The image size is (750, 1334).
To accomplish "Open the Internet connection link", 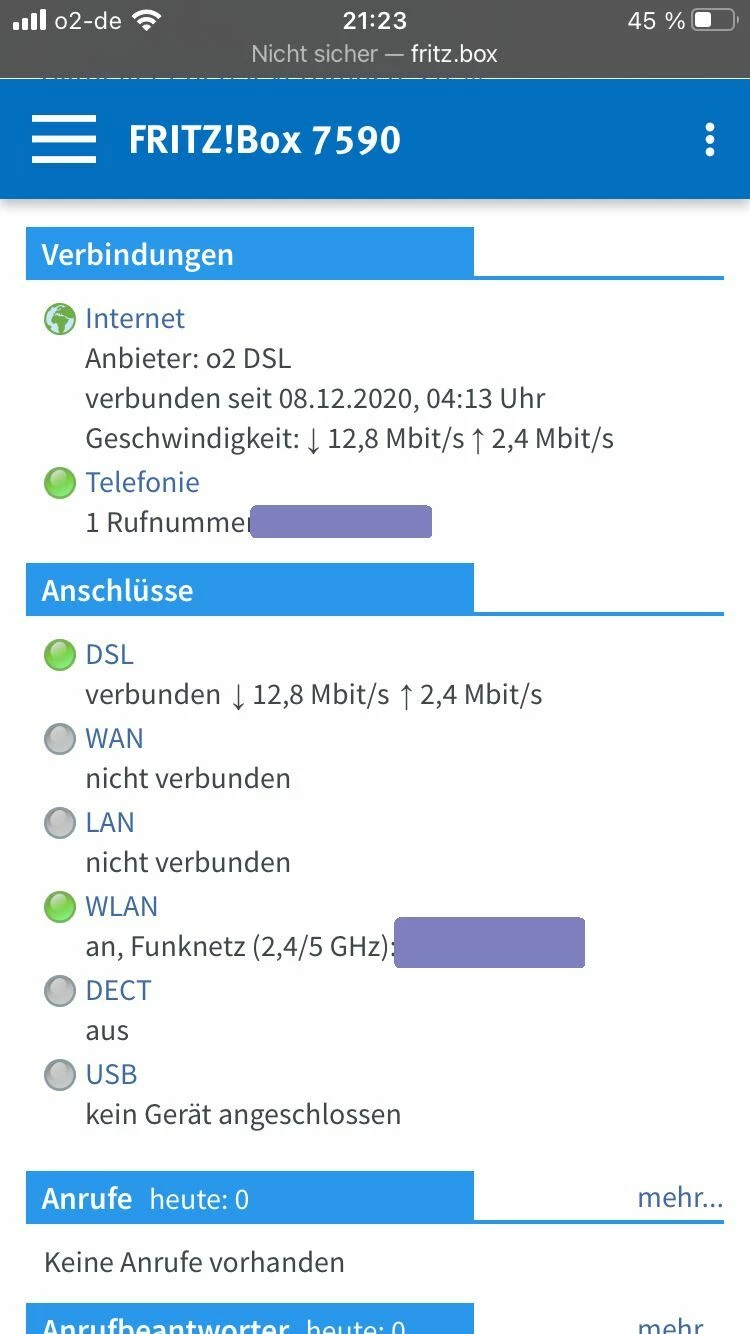I will point(135,319).
